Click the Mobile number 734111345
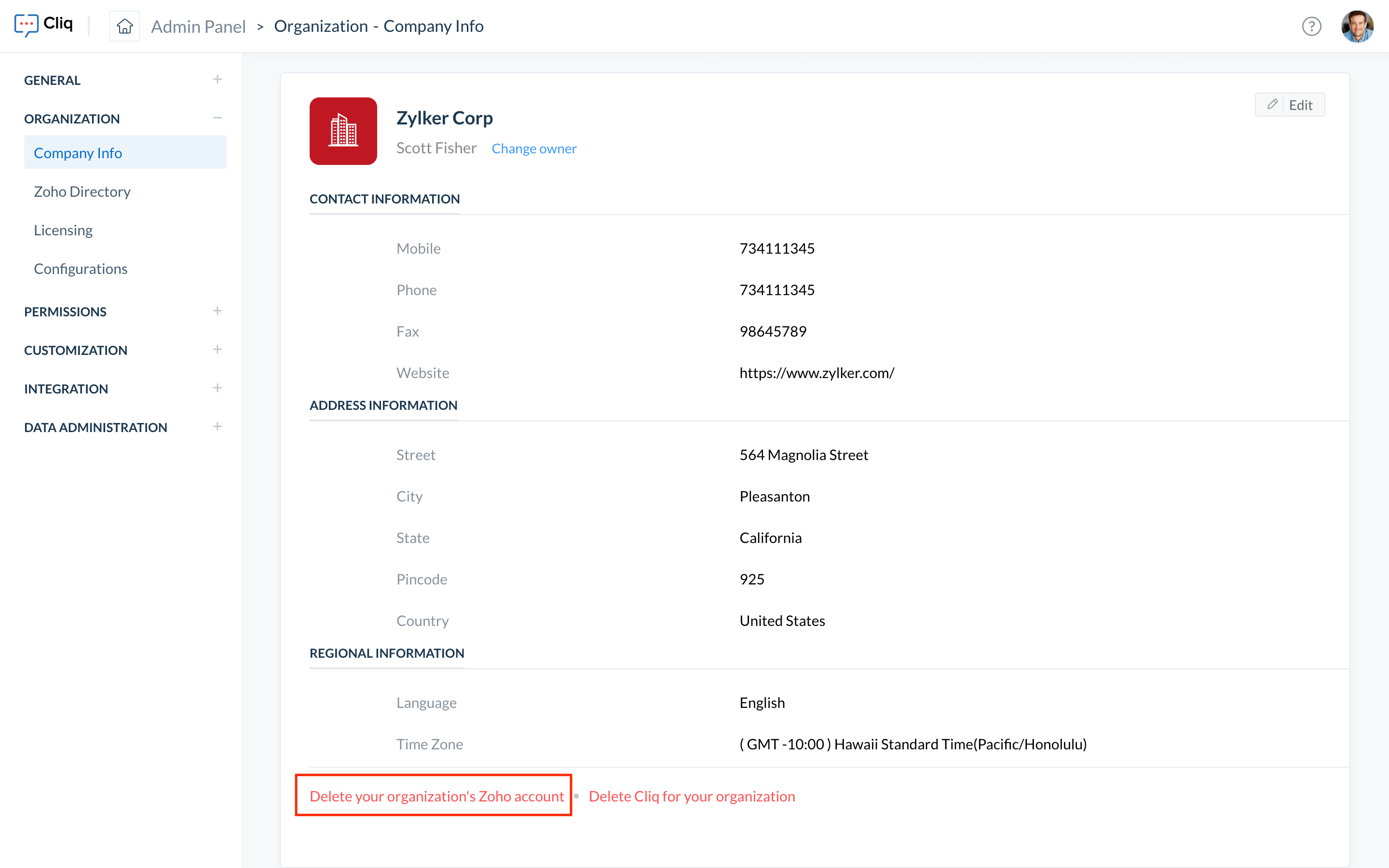1389x868 pixels. tap(776, 248)
